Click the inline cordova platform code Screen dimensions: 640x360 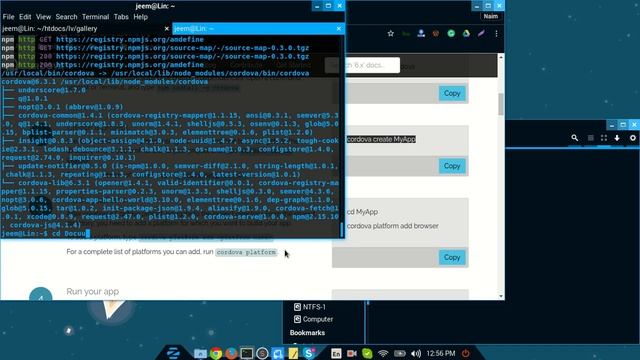click(x=246, y=252)
